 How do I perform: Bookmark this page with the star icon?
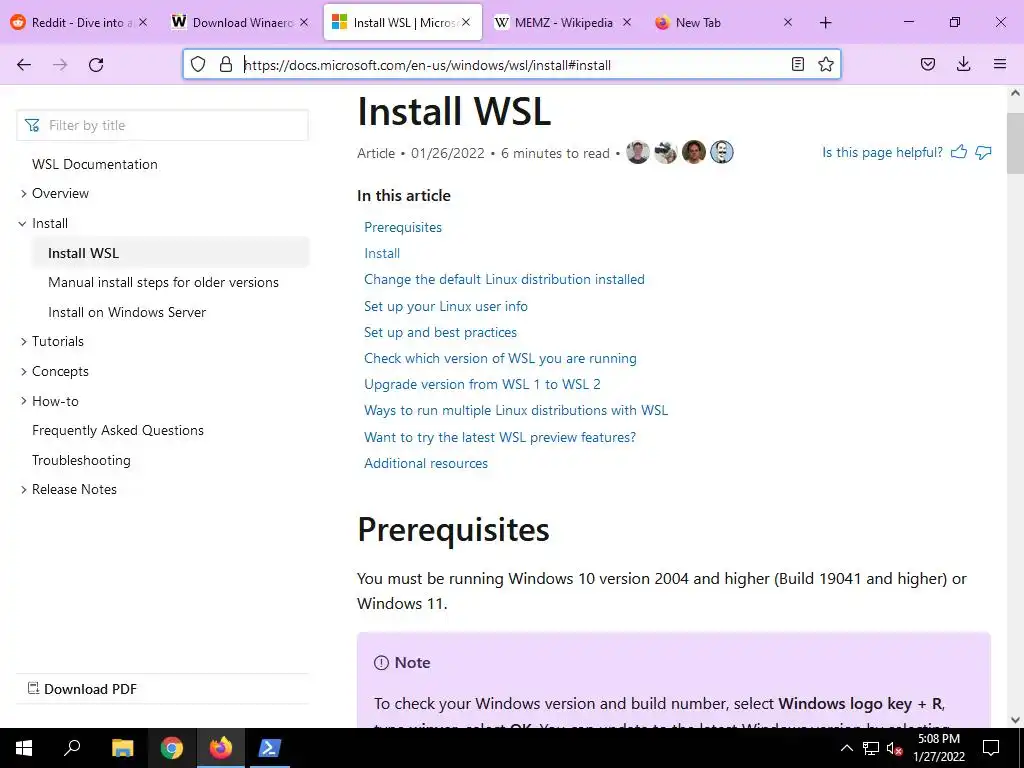pyautogui.click(x=825, y=64)
